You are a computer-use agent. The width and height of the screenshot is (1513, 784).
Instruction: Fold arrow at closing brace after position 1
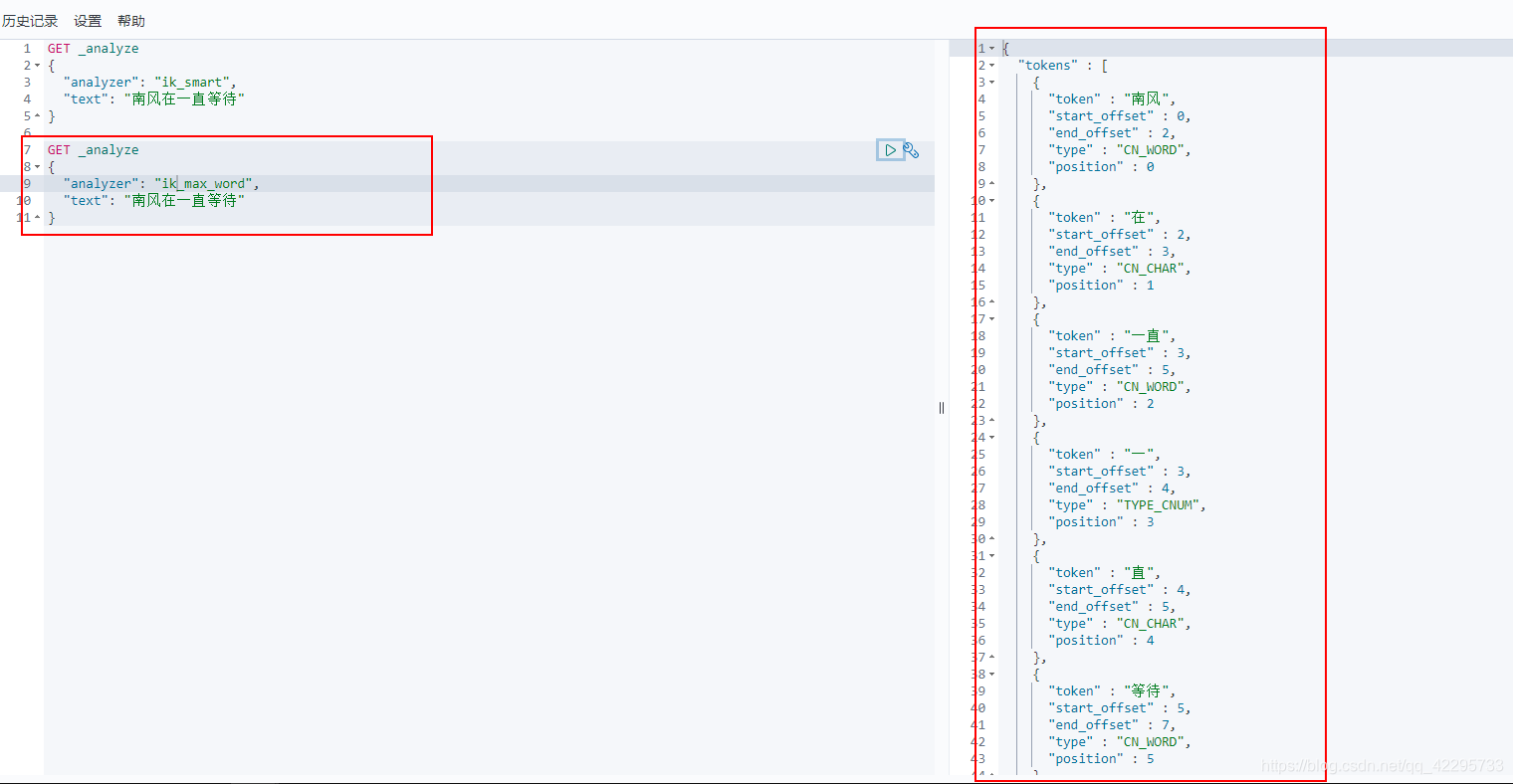(x=991, y=302)
